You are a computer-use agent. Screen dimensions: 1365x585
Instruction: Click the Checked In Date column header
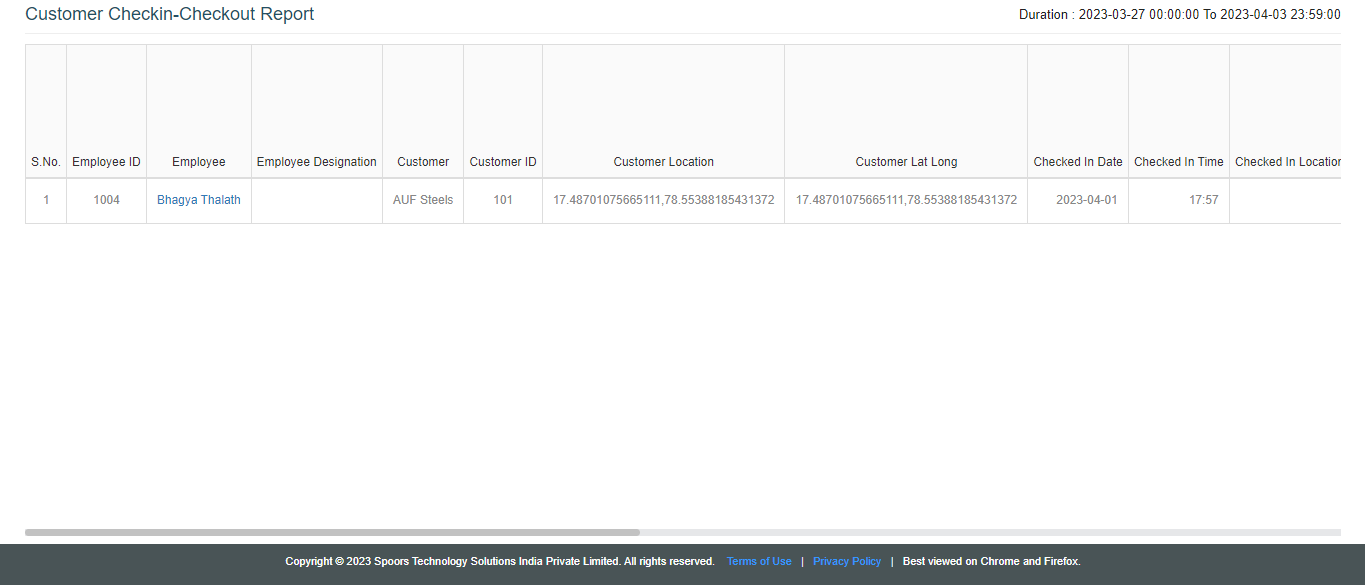[x=1077, y=162]
